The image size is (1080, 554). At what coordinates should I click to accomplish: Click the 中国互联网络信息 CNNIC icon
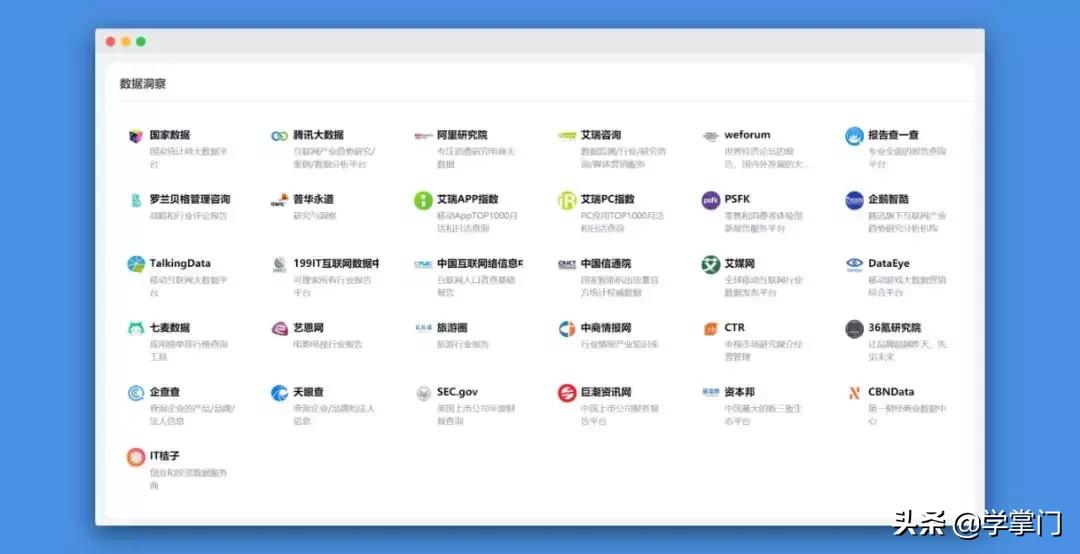point(423,264)
